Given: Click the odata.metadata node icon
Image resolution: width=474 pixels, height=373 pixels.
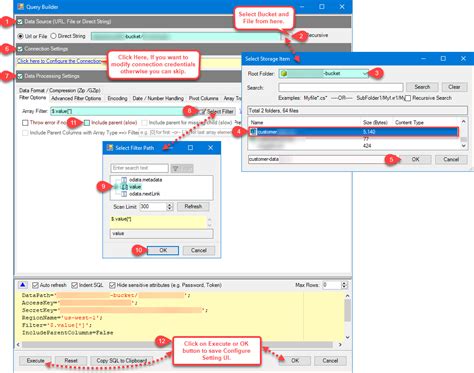Looking at the screenshot, I should pyautogui.click(x=124, y=180).
